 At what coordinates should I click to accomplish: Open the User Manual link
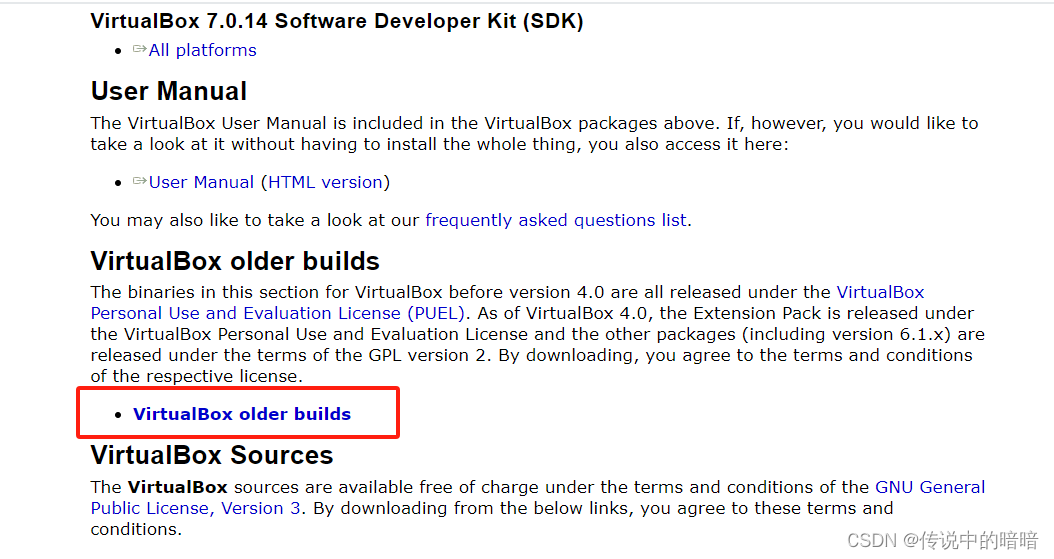201,182
